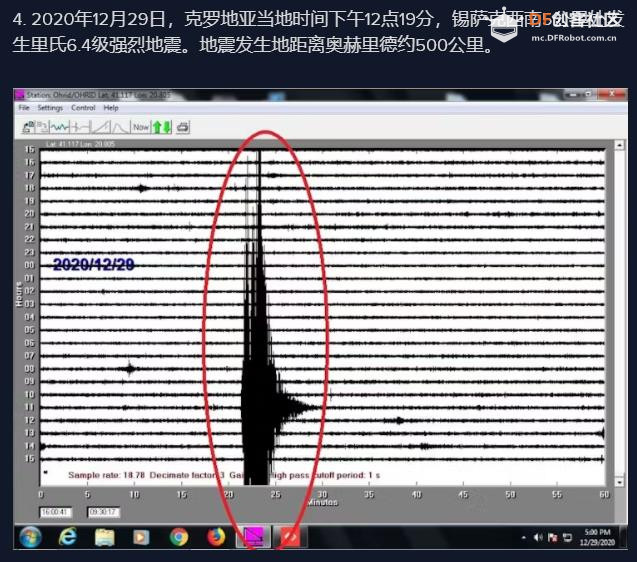
Task: Click the Hours axis label
Action: (19, 294)
